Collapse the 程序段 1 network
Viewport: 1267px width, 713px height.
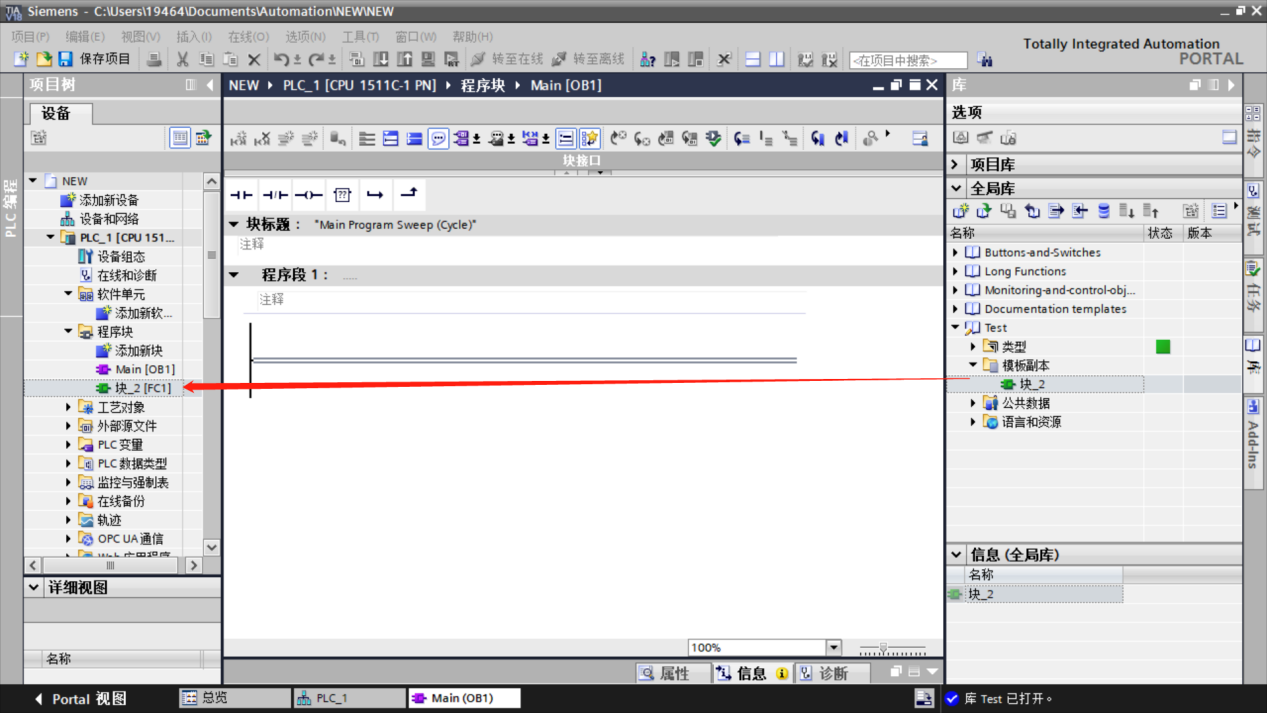pyautogui.click(x=234, y=274)
